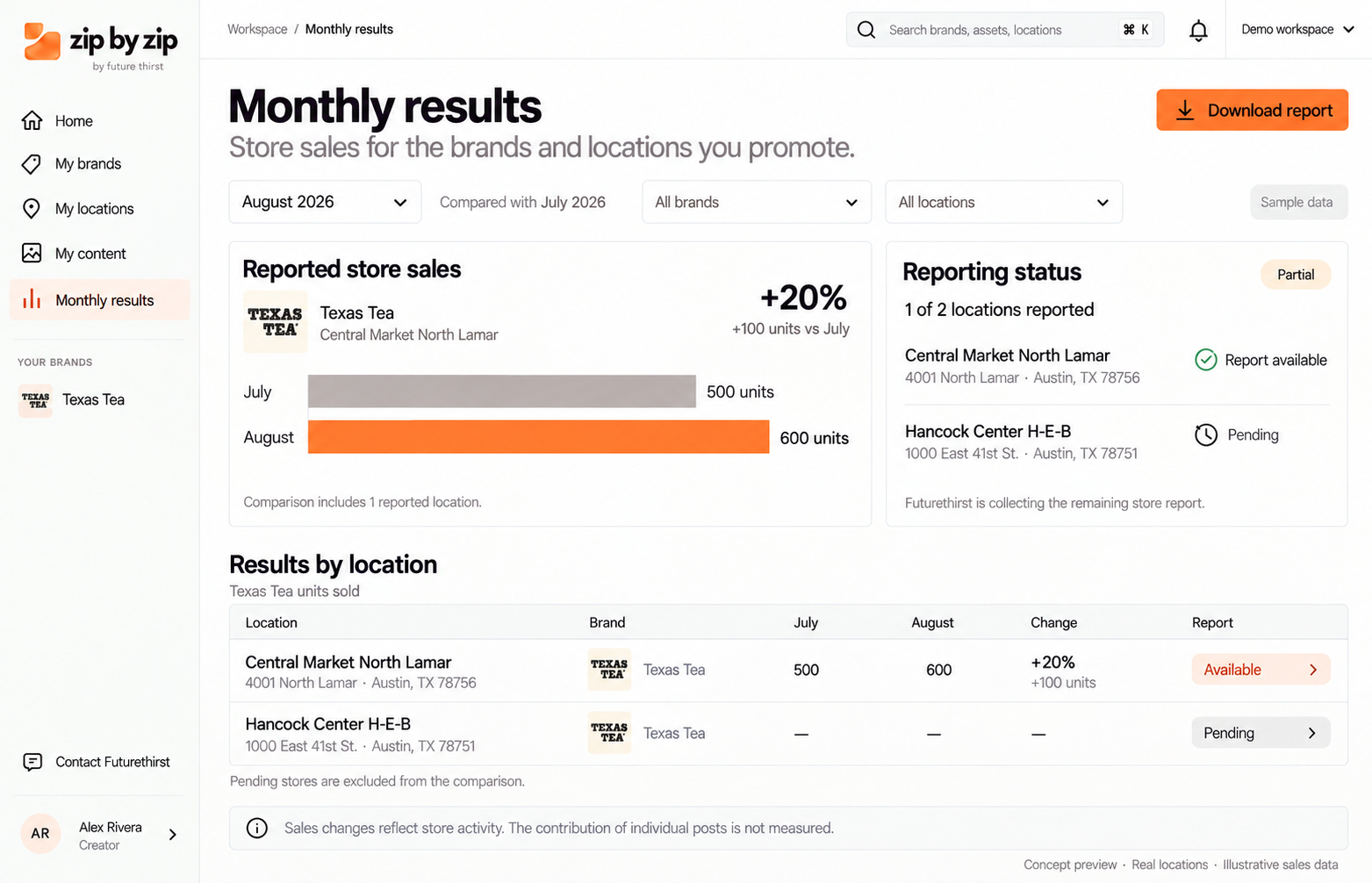Click the AR user avatar
Viewport: 1372px width, 883px height.
(40, 834)
